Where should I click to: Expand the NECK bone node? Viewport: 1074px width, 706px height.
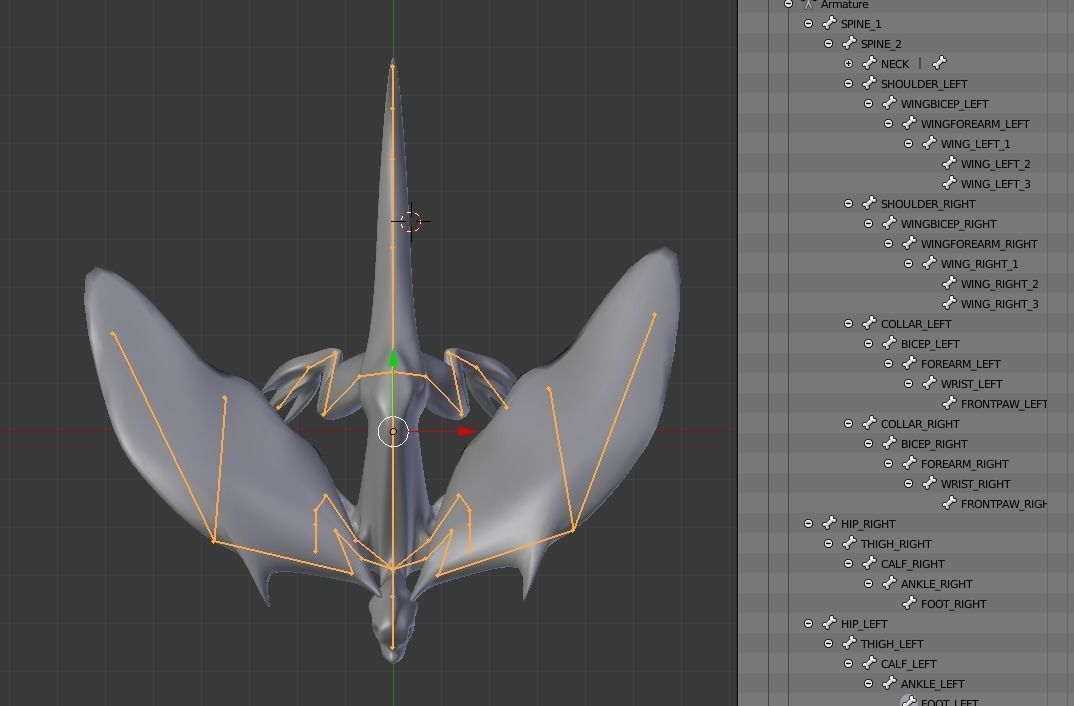point(849,64)
